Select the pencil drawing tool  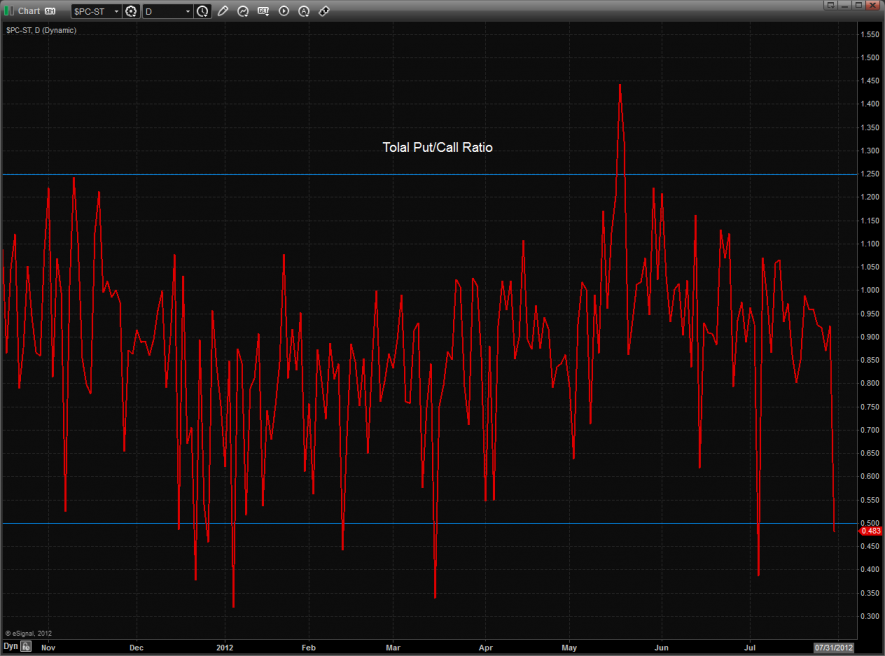point(223,11)
